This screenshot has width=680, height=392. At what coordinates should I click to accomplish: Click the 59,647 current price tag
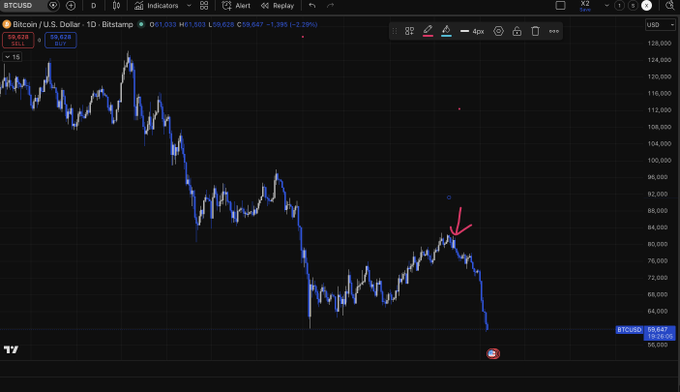(659, 333)
